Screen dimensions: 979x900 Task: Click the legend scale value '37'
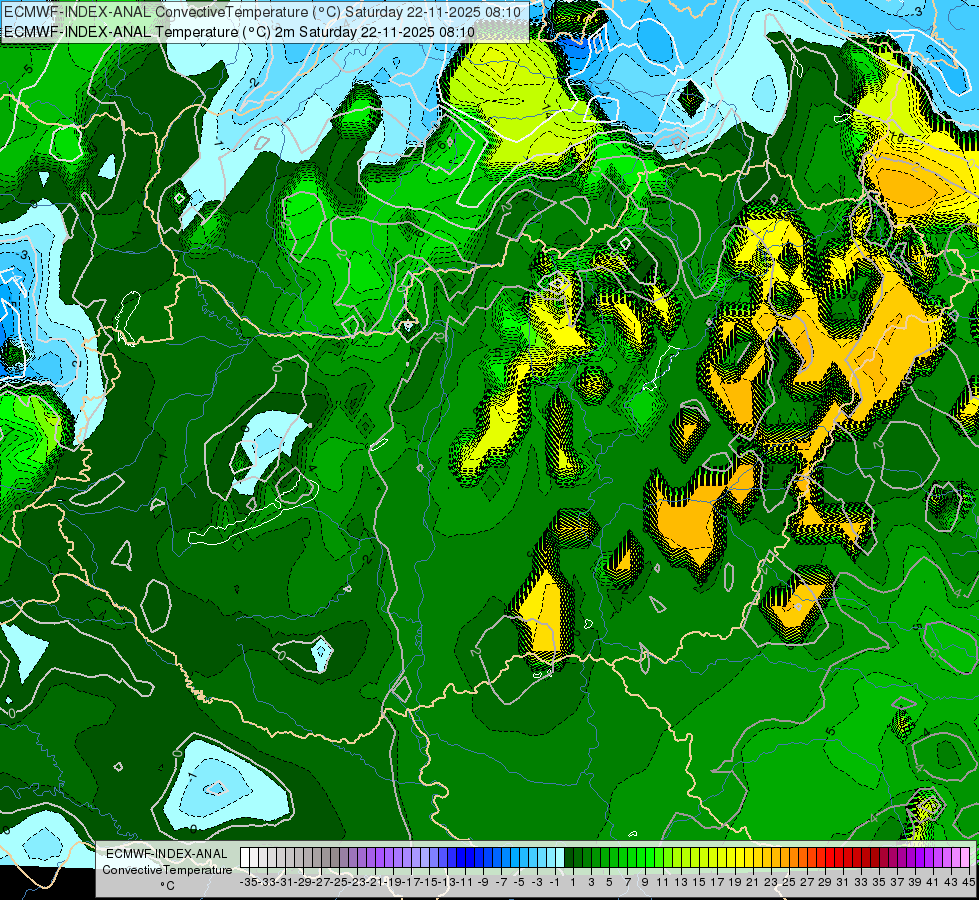point(897,882)
